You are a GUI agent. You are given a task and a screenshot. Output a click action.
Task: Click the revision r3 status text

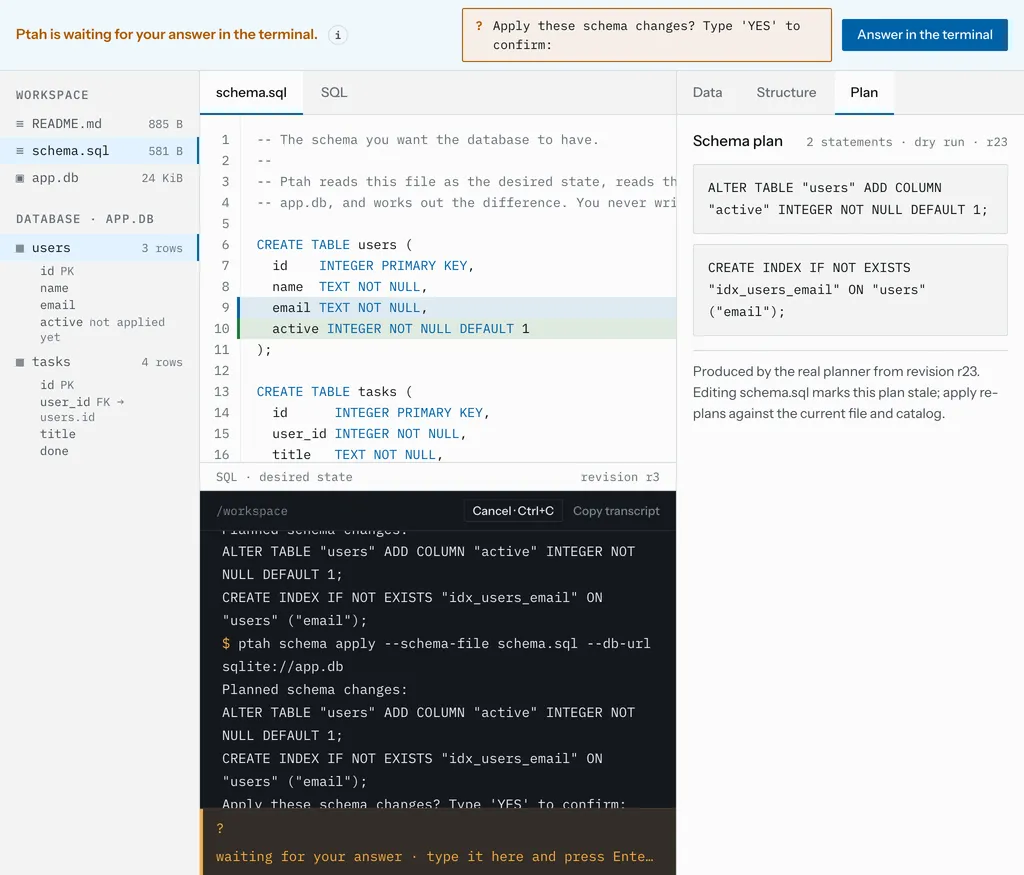[x=620, y=477]
